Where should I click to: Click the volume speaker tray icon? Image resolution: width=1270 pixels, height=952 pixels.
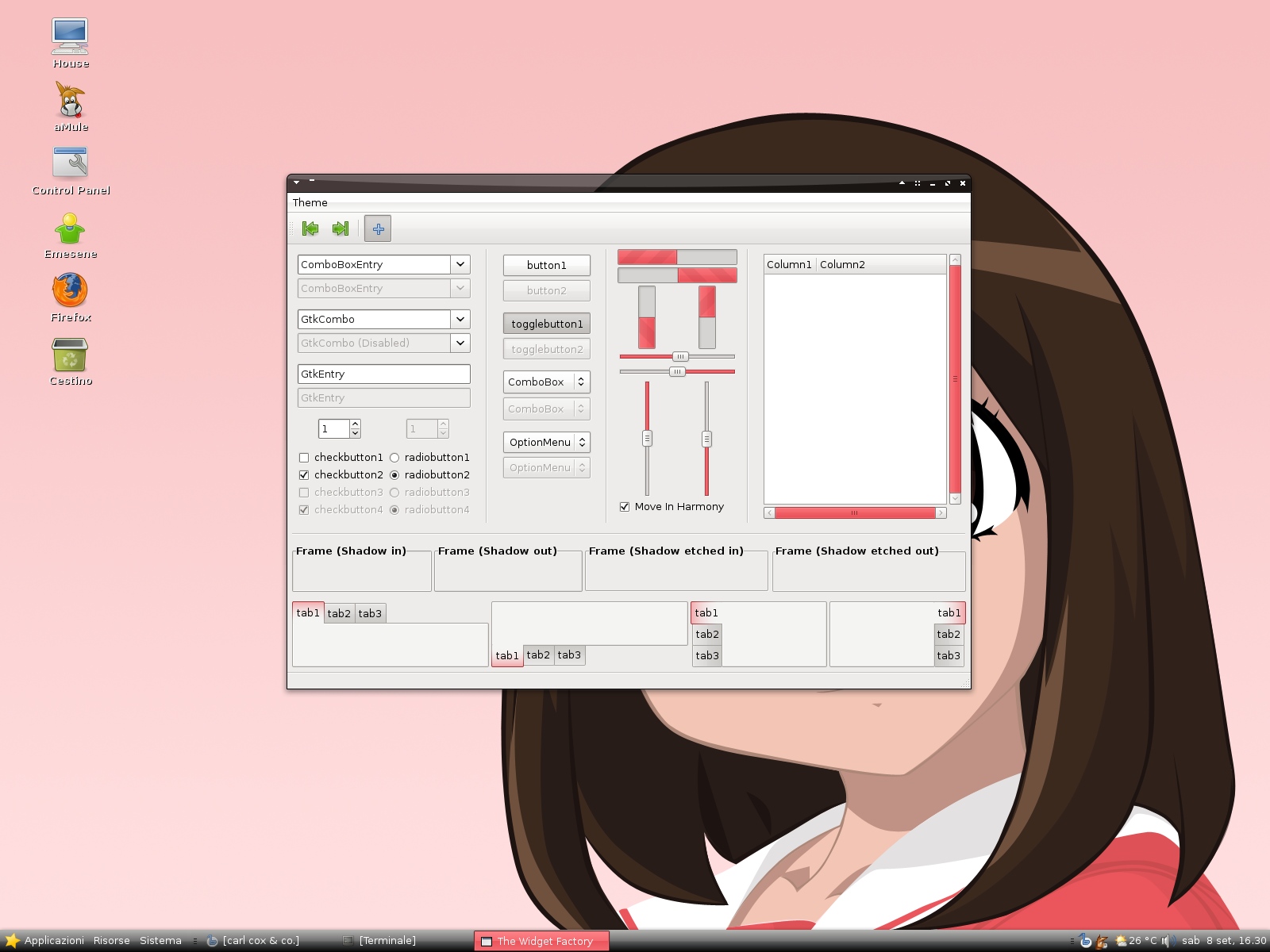pyautogui.click(x=1167, y=941)
